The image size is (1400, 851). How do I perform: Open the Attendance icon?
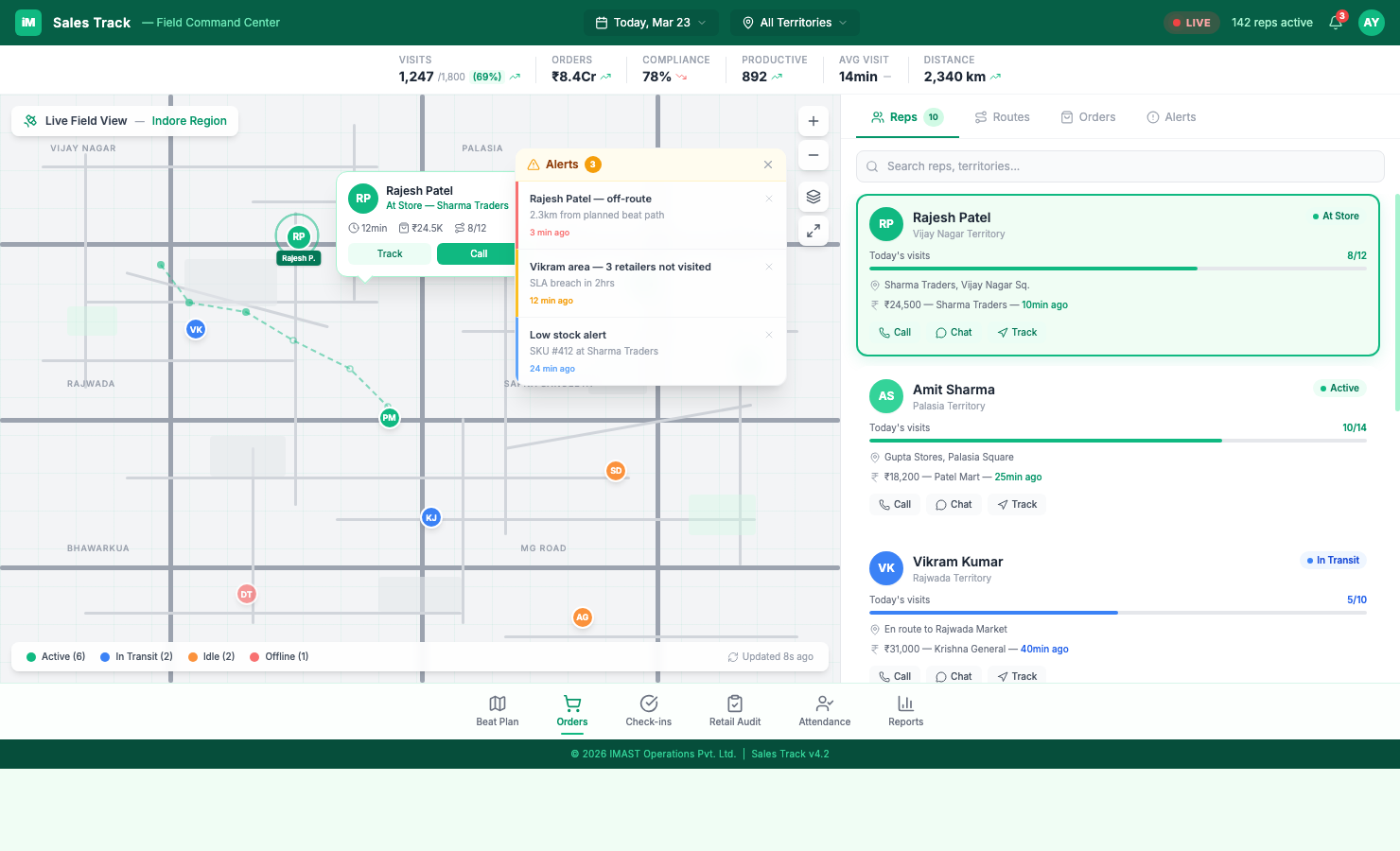[x=824, y=703]
